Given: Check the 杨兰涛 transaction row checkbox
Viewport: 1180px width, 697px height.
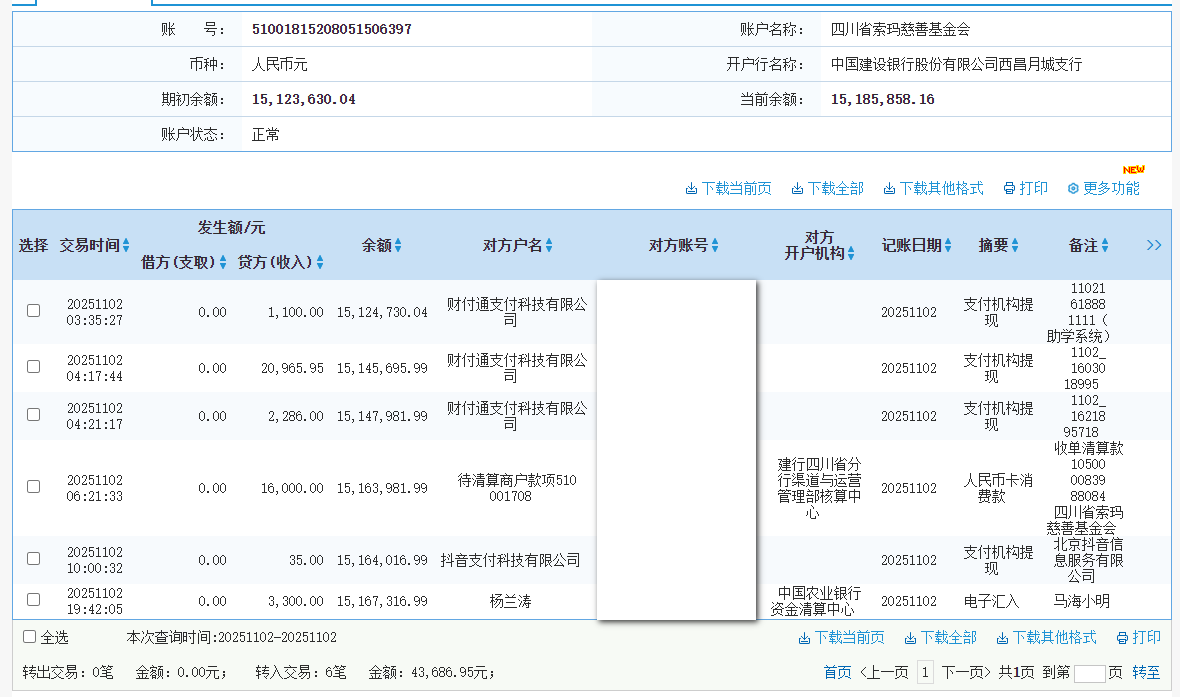Looking at the screenshot, I should 33,601.
